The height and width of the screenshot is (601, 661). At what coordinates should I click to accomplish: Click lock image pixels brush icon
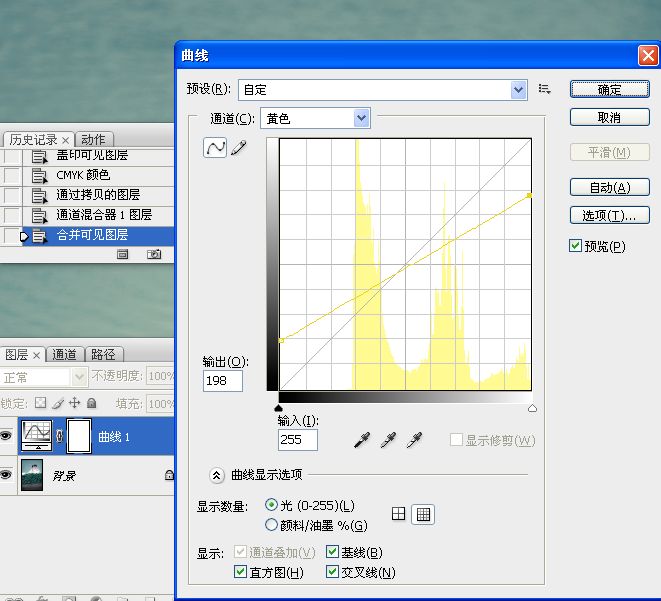point(58,403)
